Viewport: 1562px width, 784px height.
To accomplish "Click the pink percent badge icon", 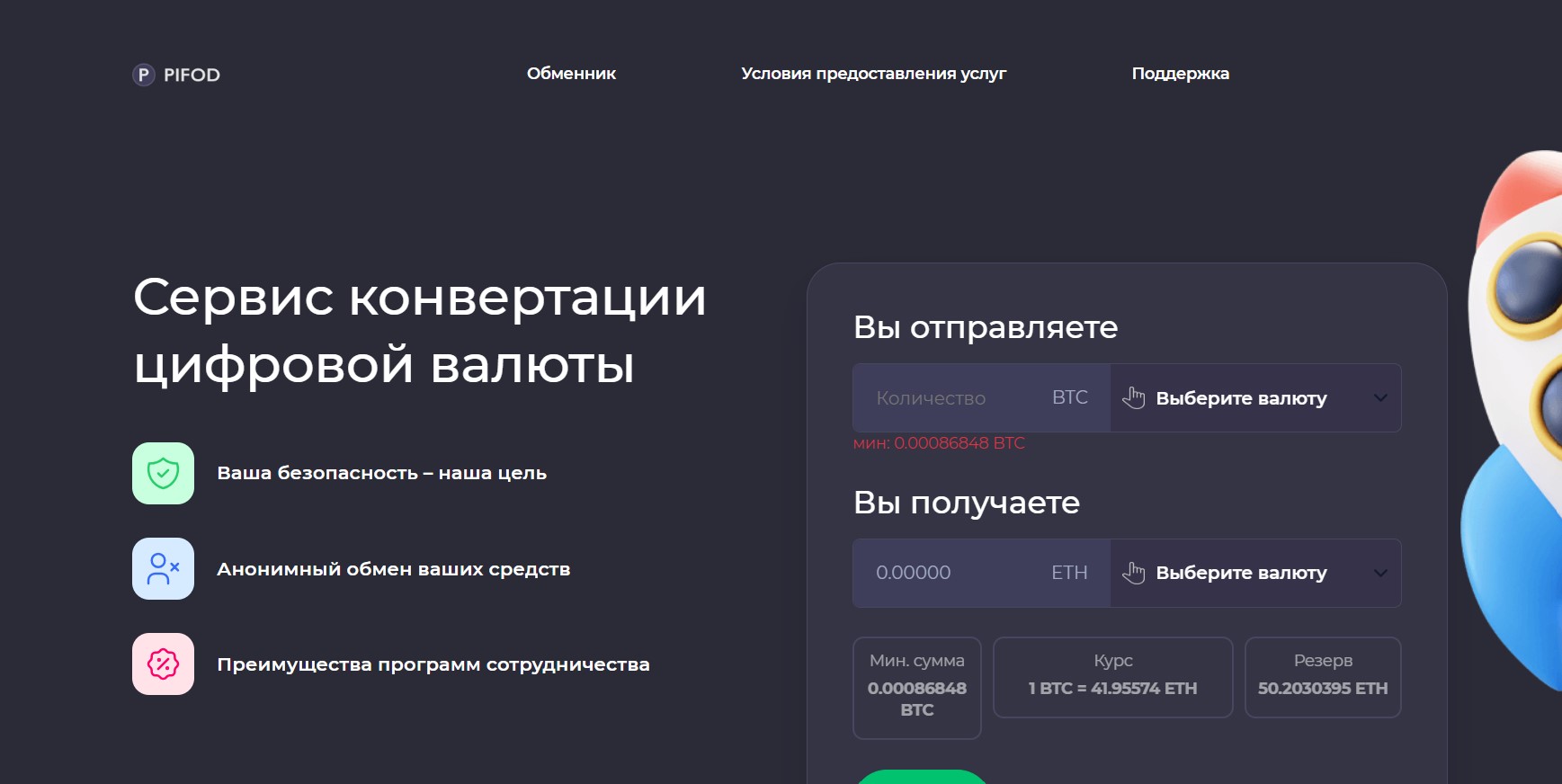I will click(163, 664).
